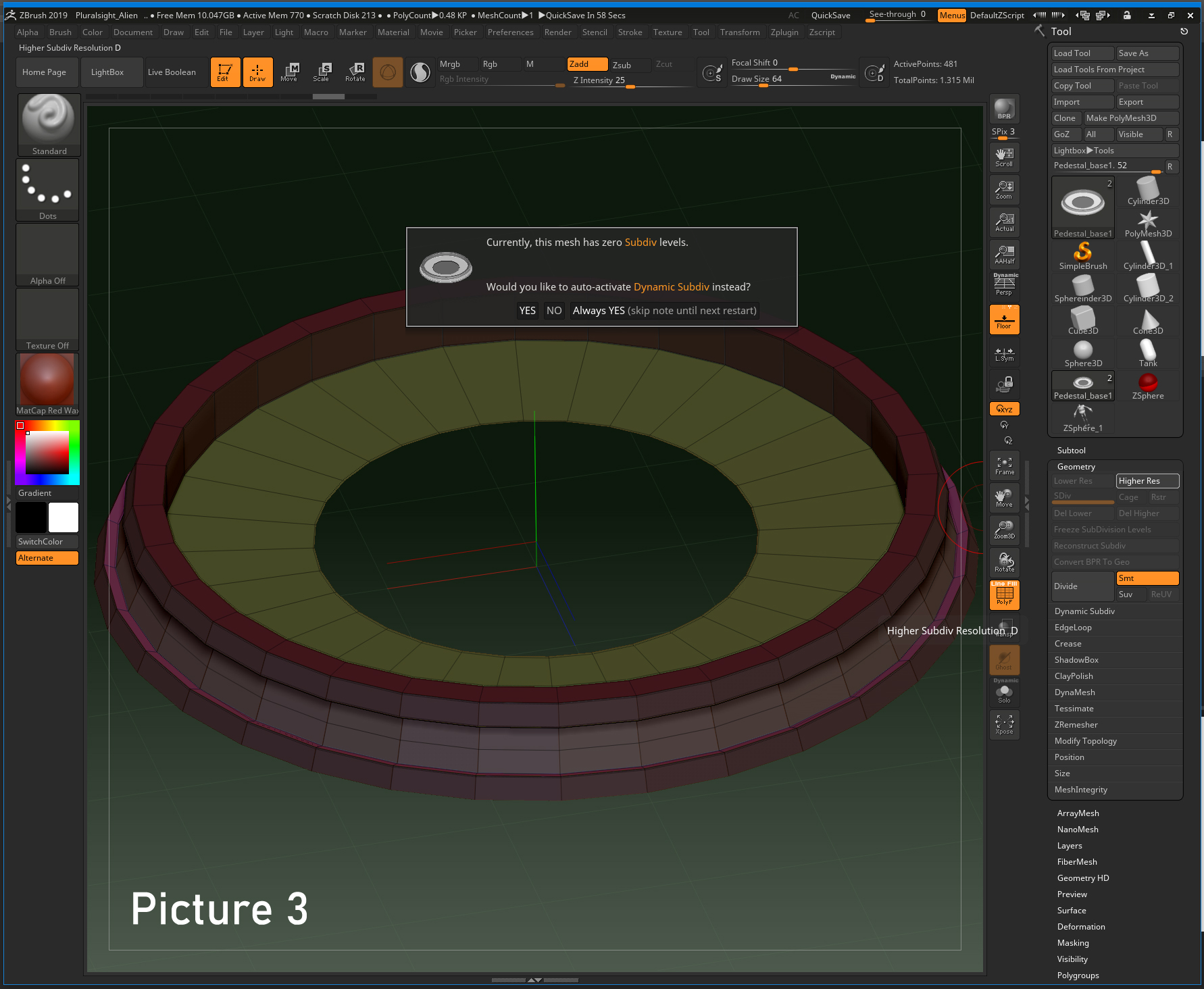Toggle Zadd mode

point(587,64)
